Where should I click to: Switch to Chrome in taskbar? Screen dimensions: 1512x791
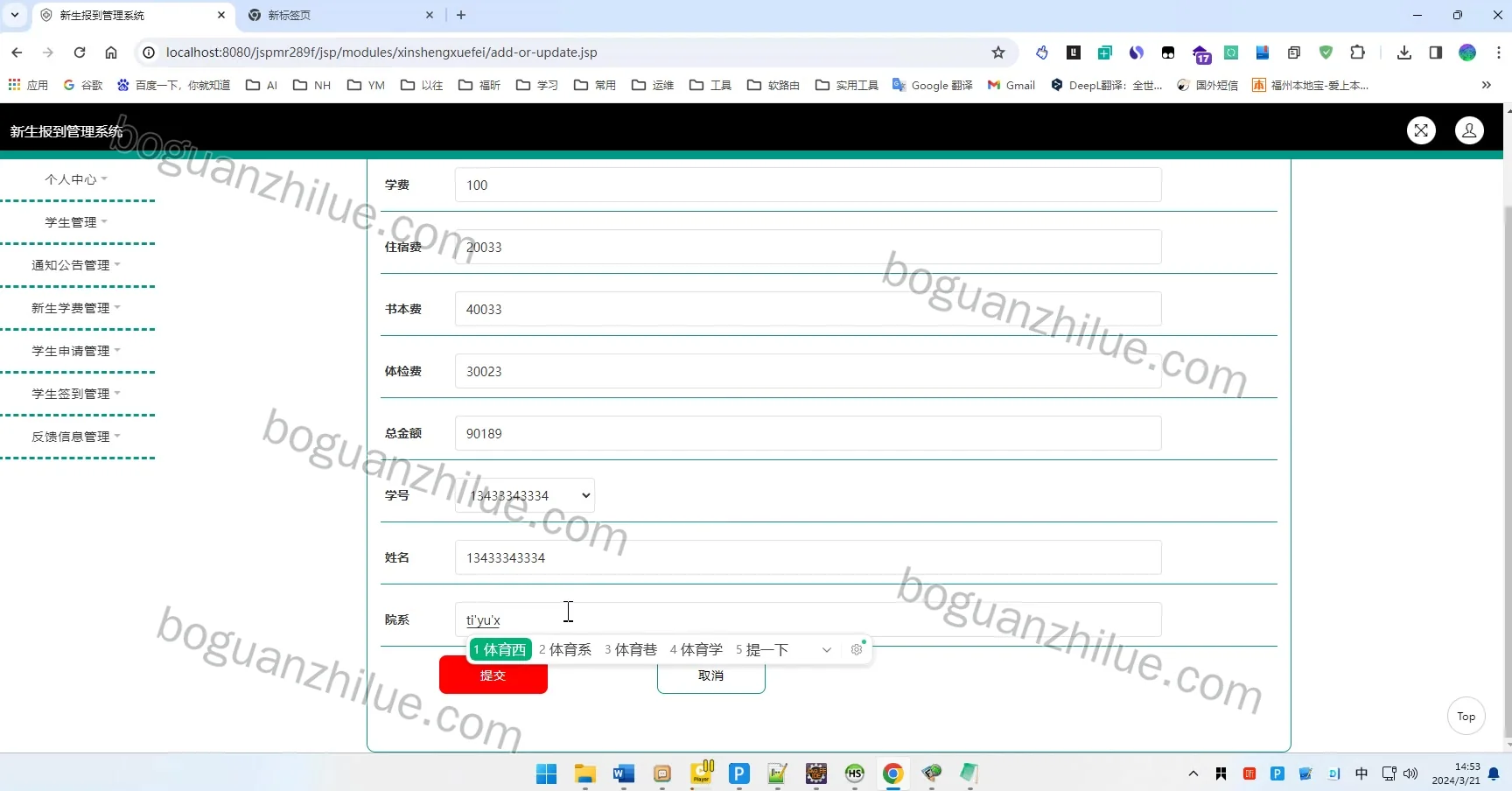892,773
